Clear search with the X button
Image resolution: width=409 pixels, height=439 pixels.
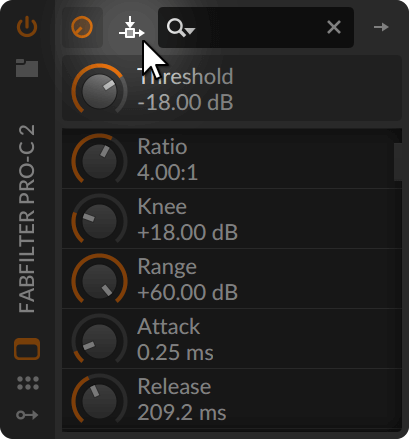coord(334,27)
